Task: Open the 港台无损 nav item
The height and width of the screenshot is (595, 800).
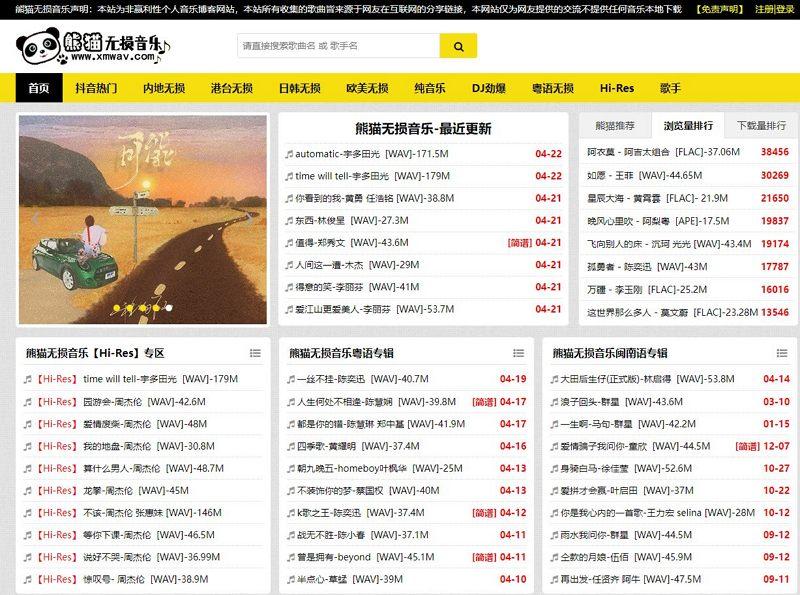Action: (232, 88)
